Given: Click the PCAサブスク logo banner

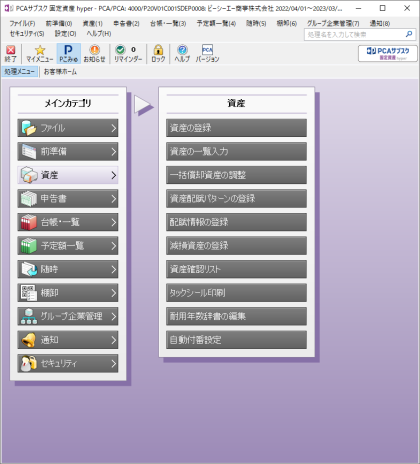Looking at the screenshot, I should pyautogui.click(x=388, y=53).
